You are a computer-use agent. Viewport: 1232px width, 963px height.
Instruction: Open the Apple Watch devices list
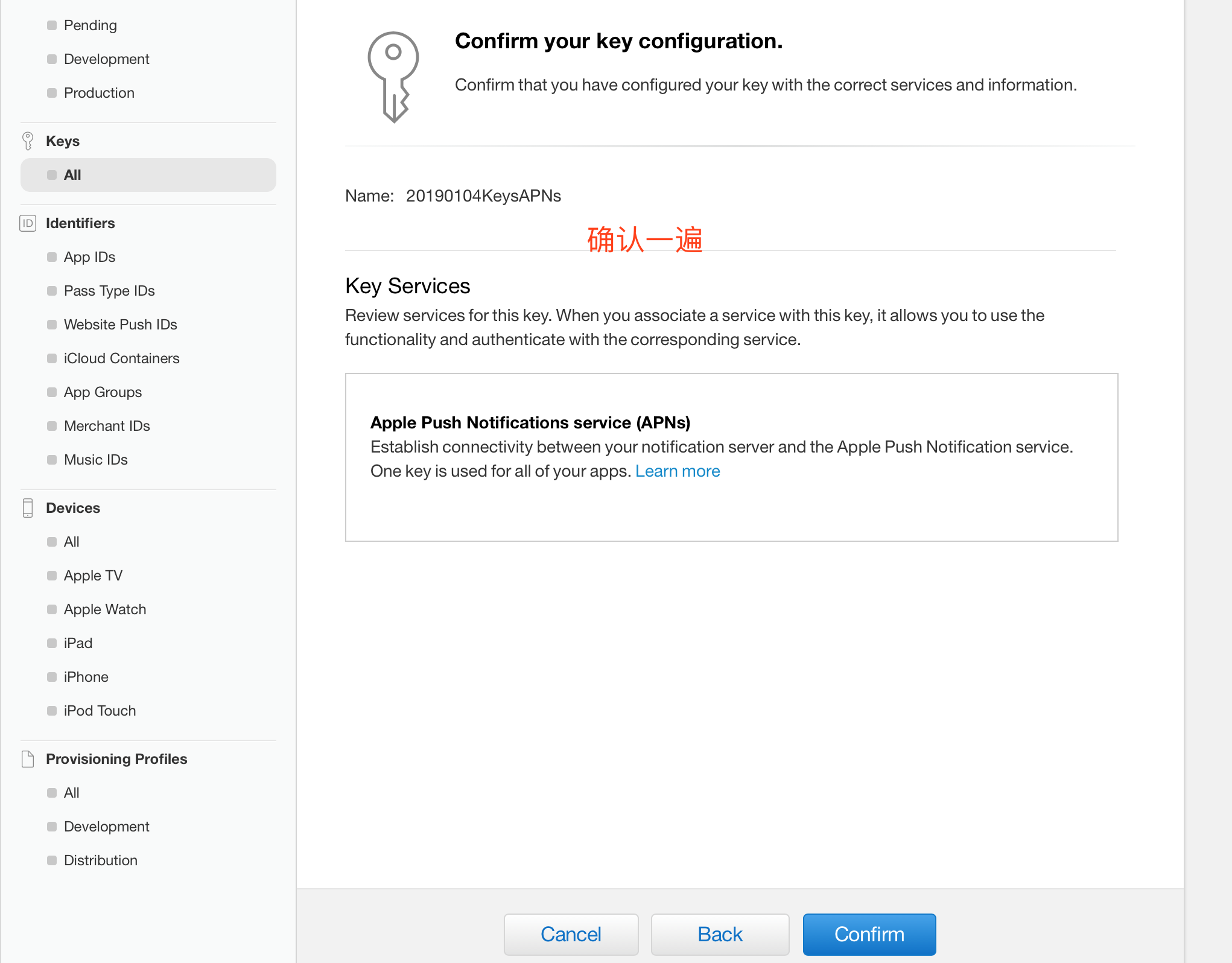tap(105, 609)
